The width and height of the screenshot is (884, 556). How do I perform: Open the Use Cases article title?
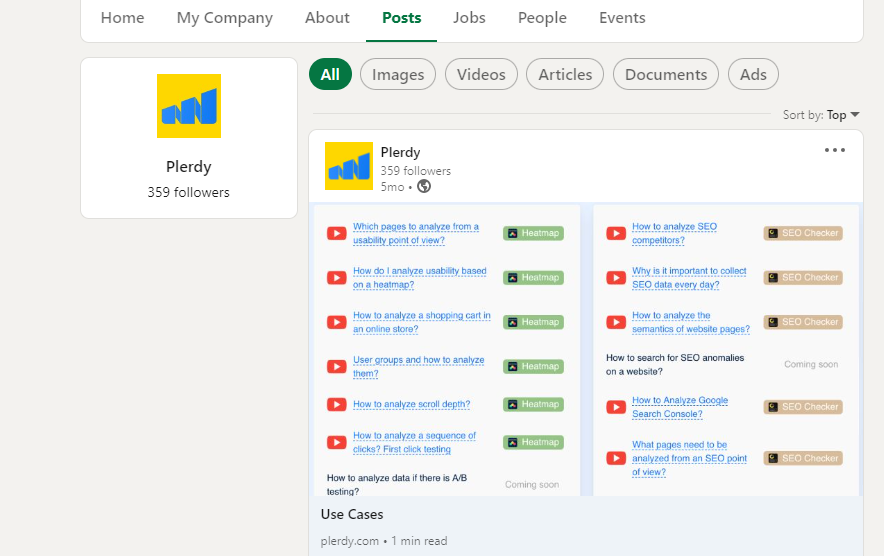tap(352, 514)
